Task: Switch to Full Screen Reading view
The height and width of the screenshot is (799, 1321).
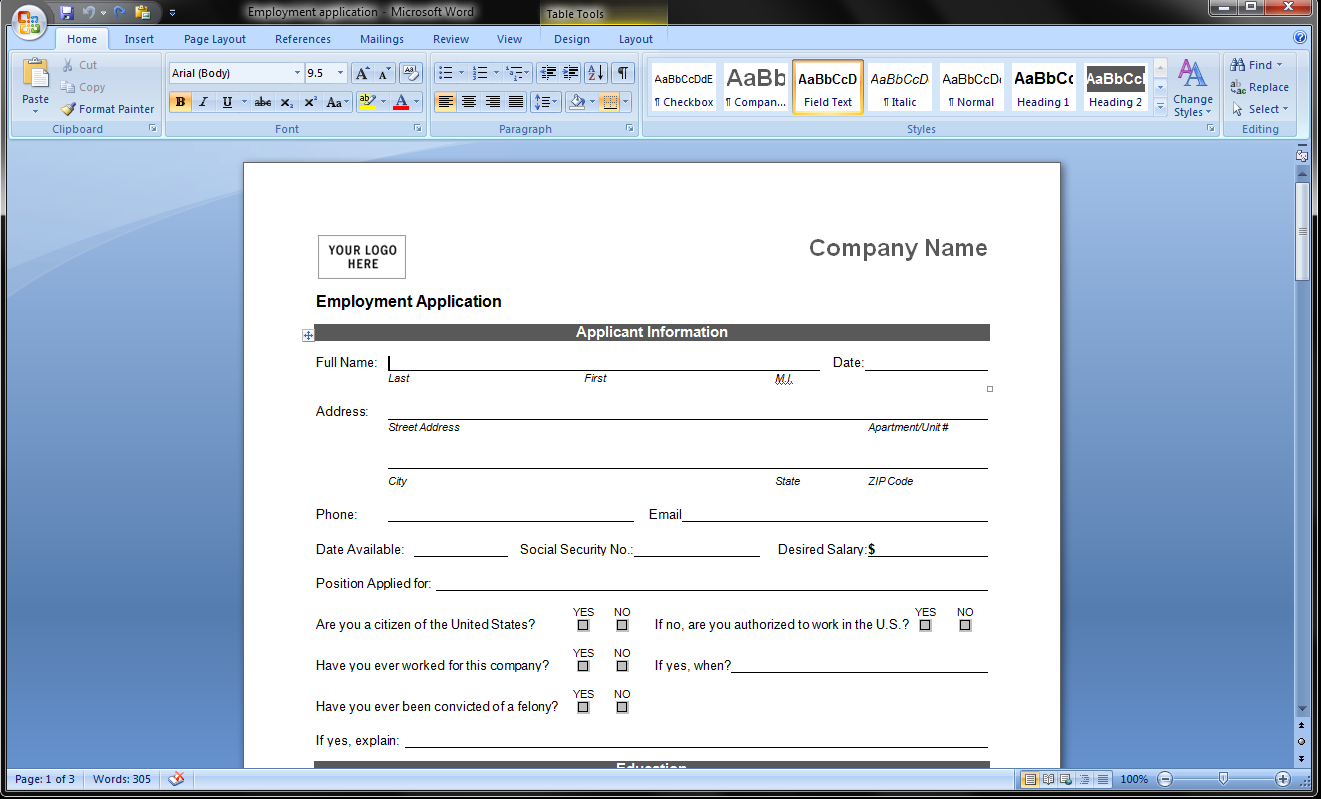Action: point(1048,779)
